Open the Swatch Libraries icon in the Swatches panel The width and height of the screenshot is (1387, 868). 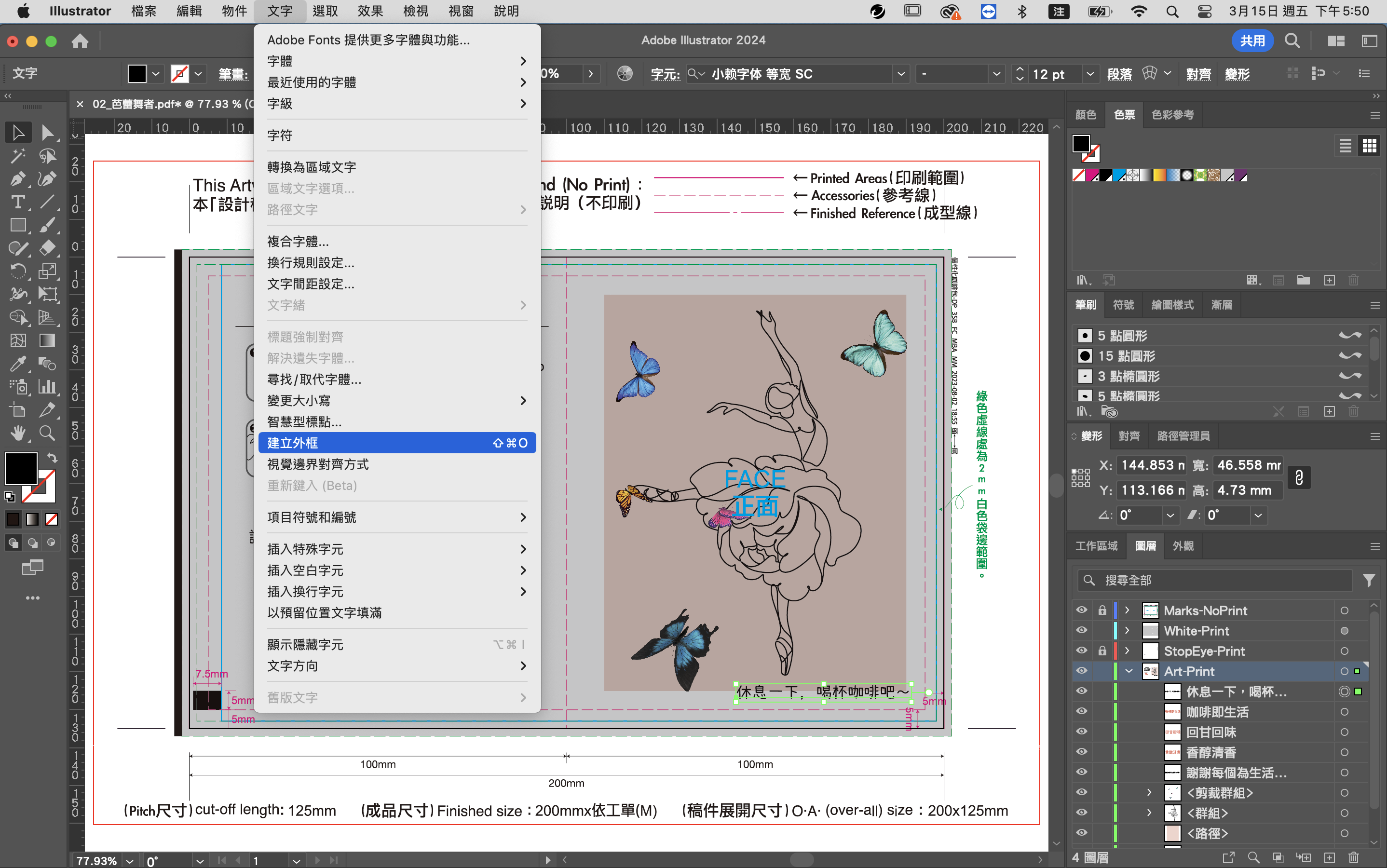coord(1082,280)
